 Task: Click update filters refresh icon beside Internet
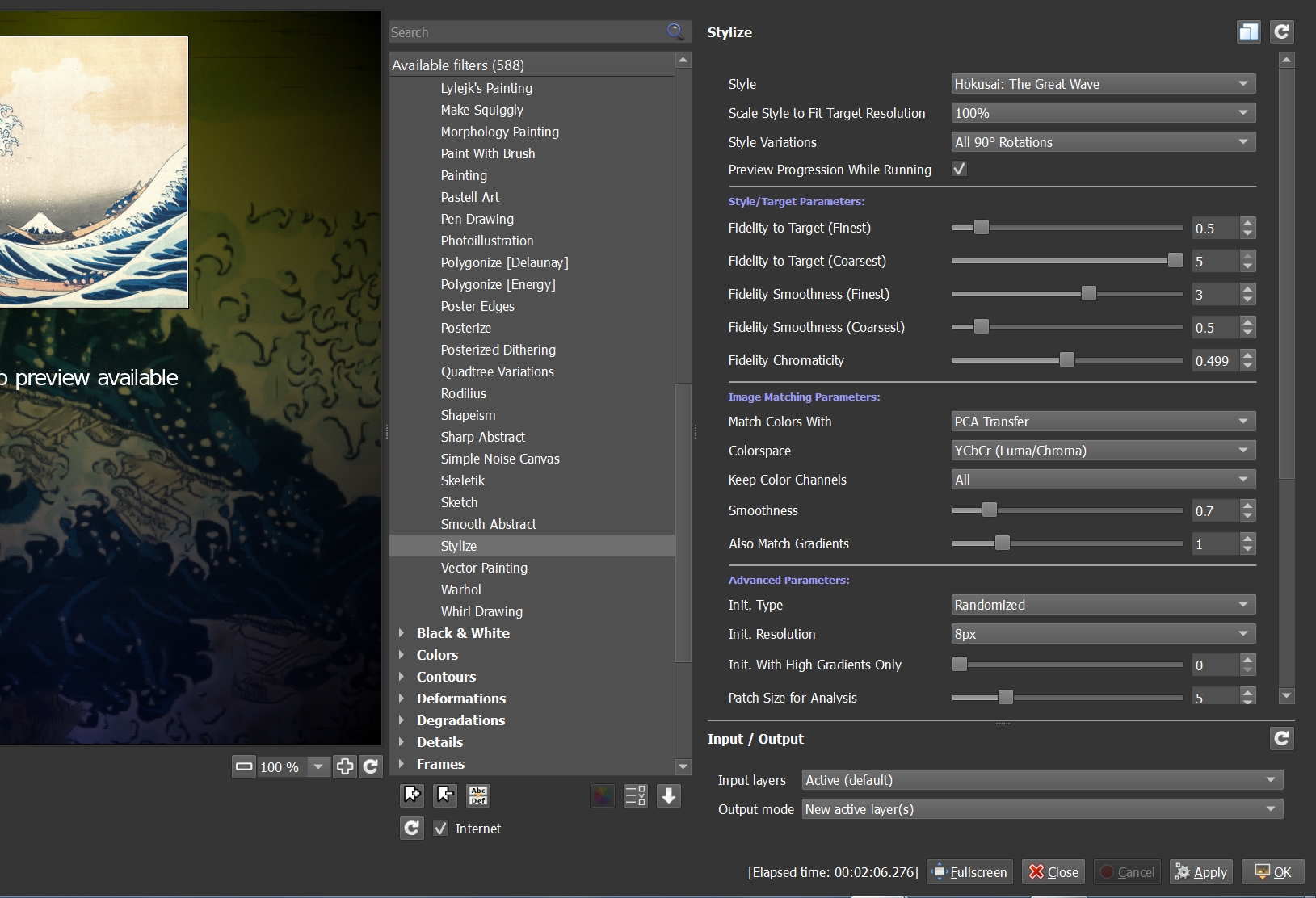click(x=412, y=829)
